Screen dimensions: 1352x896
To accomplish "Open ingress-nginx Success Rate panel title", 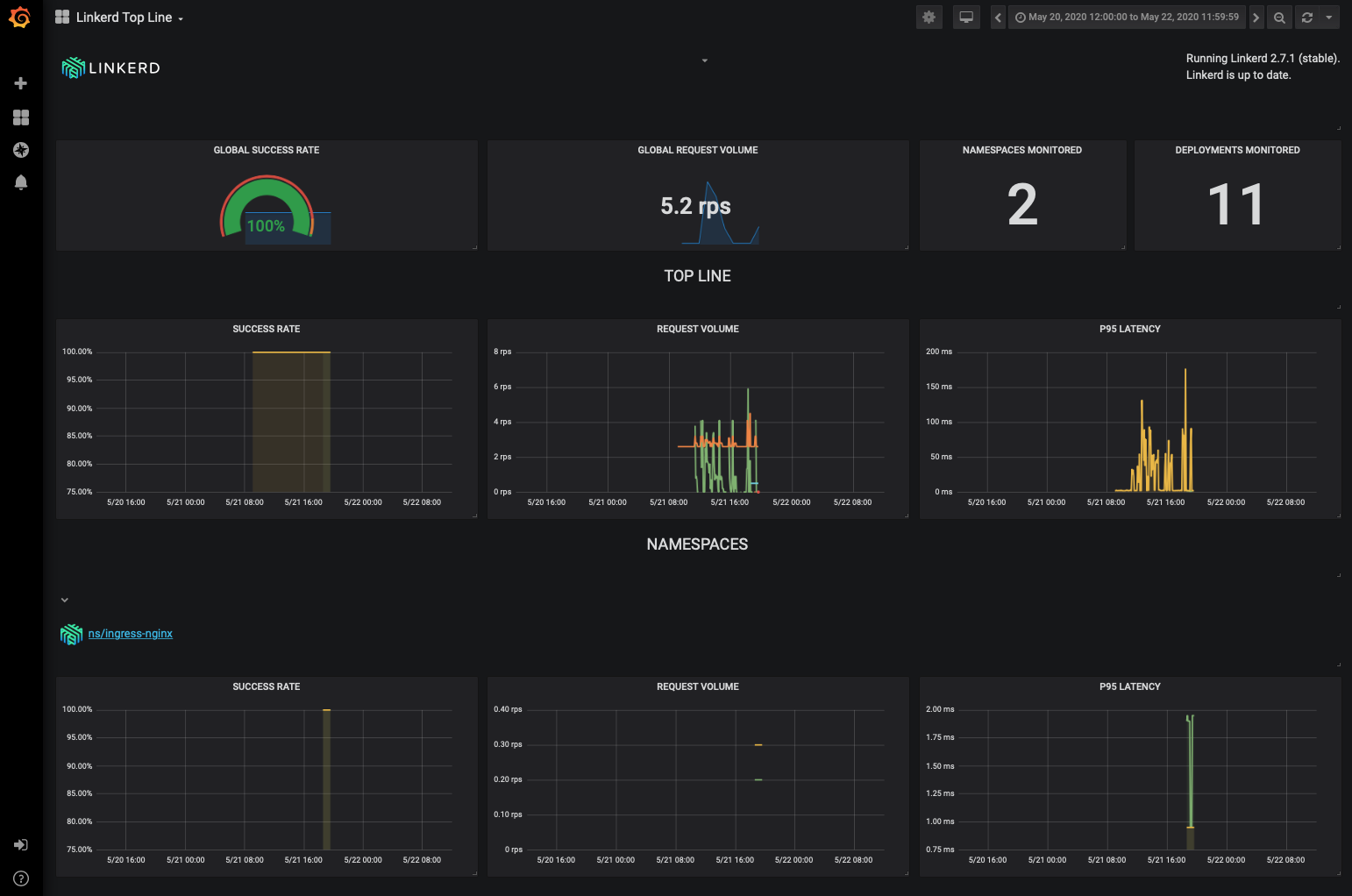I will (x=267, y=686).
